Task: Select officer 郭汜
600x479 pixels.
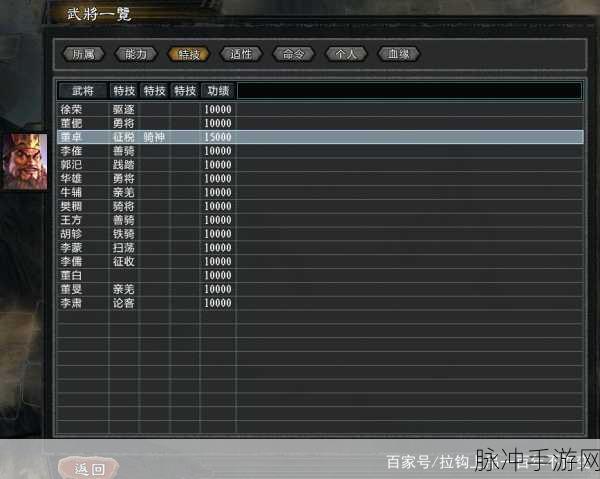Action: point(71,165)
